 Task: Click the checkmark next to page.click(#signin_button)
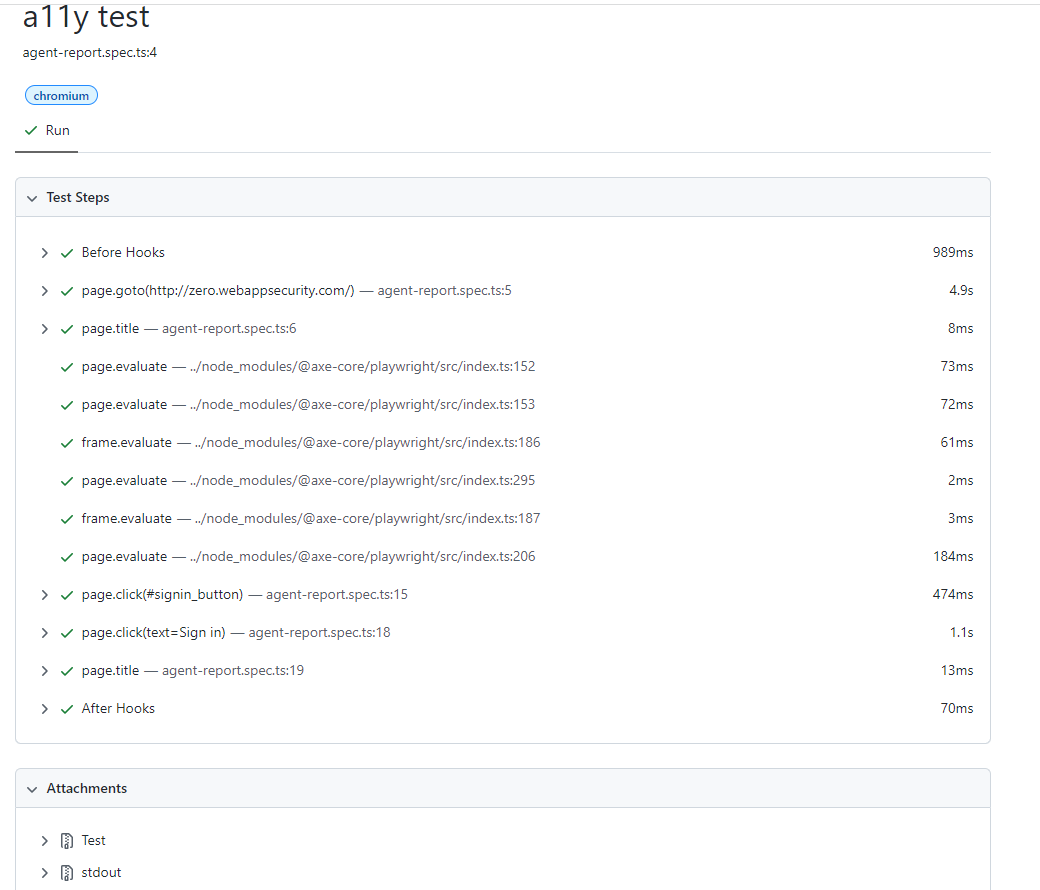pos(67,594)
